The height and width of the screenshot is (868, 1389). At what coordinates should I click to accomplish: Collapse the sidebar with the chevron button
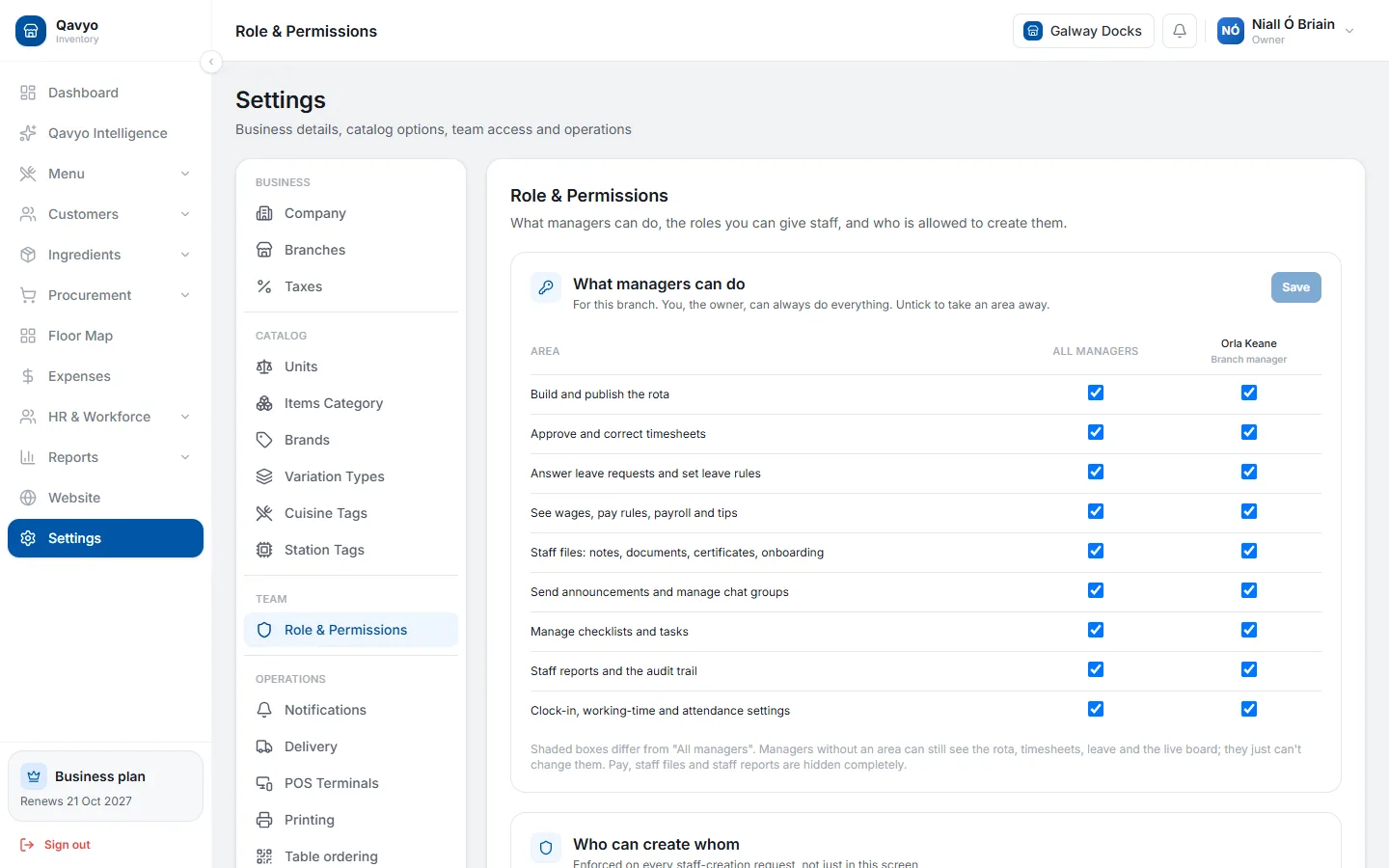(x=211, y=62)
